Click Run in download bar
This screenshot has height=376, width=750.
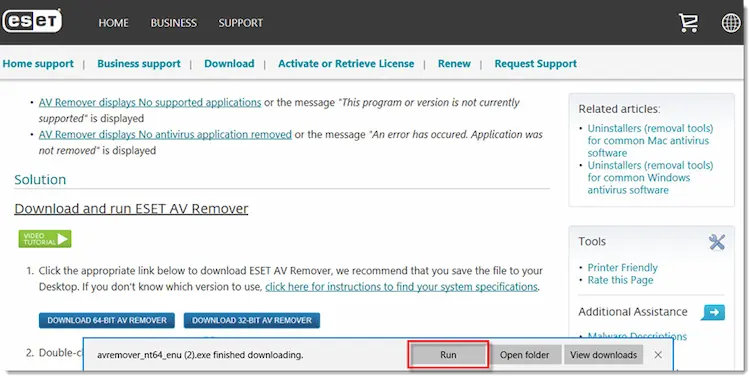tap(448, 355)
